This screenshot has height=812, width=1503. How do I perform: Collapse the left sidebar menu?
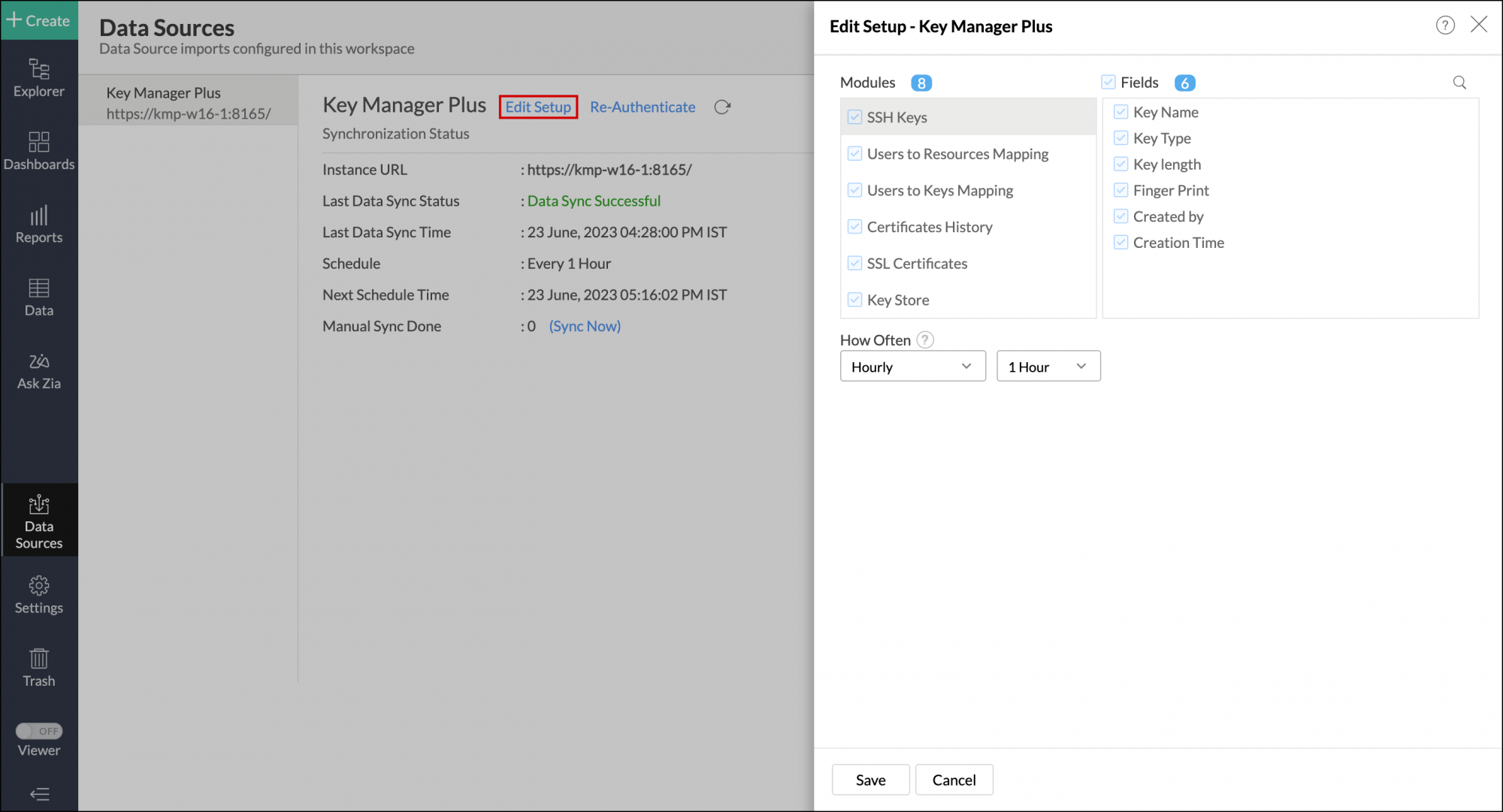pyautogui.click(x=39, y=793)
